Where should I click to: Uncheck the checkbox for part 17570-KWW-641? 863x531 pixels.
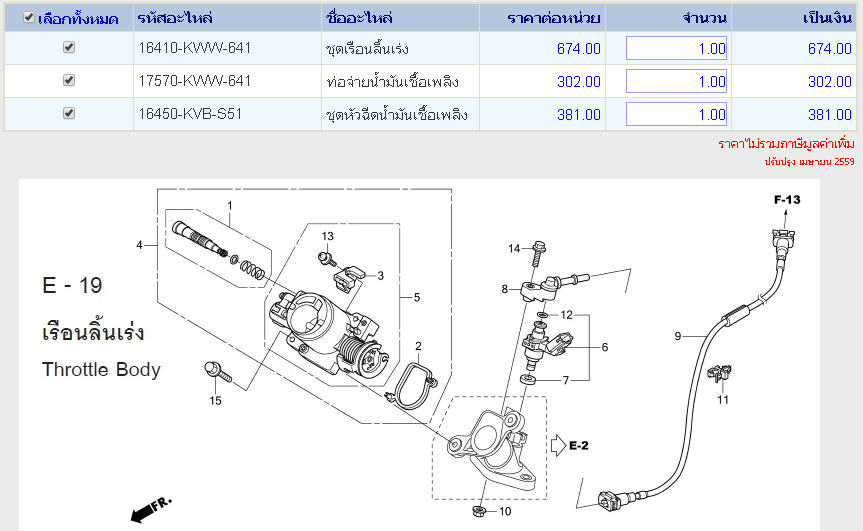(69, 80)
